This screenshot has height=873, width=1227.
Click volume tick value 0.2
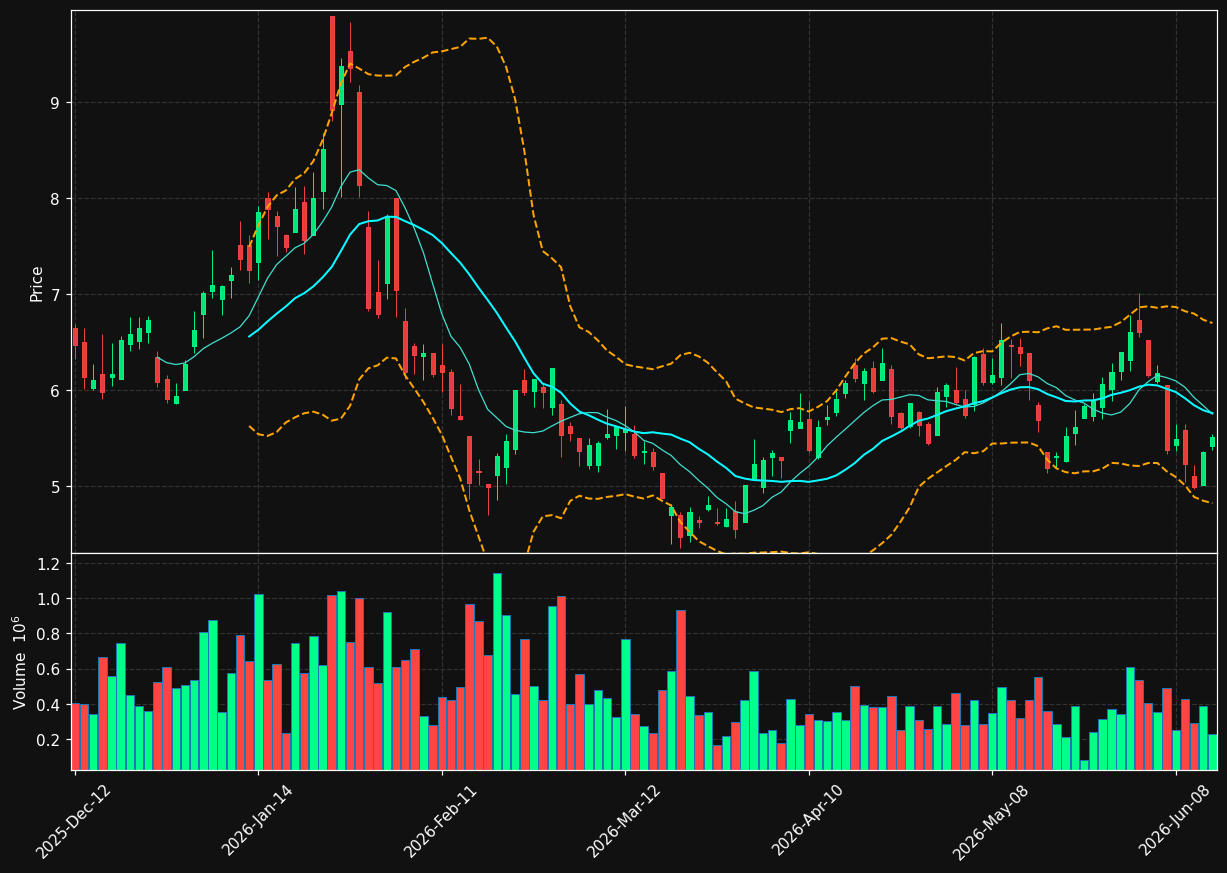tap(51, 740)
